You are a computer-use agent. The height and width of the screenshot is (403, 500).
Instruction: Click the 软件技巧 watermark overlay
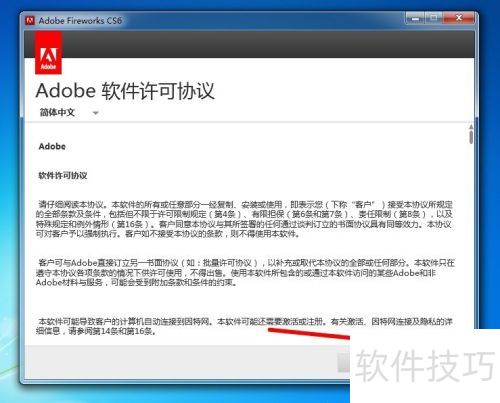click(x=425, y=366)
